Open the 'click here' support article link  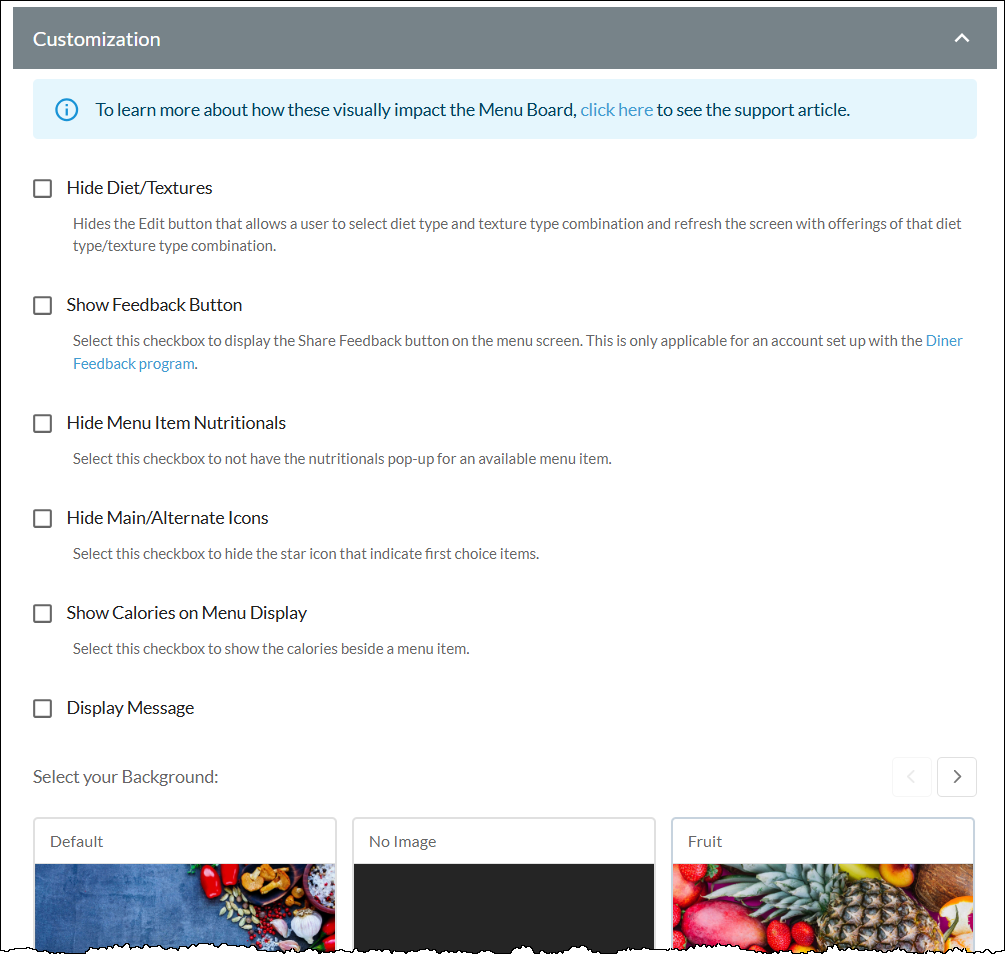(616, 110)
